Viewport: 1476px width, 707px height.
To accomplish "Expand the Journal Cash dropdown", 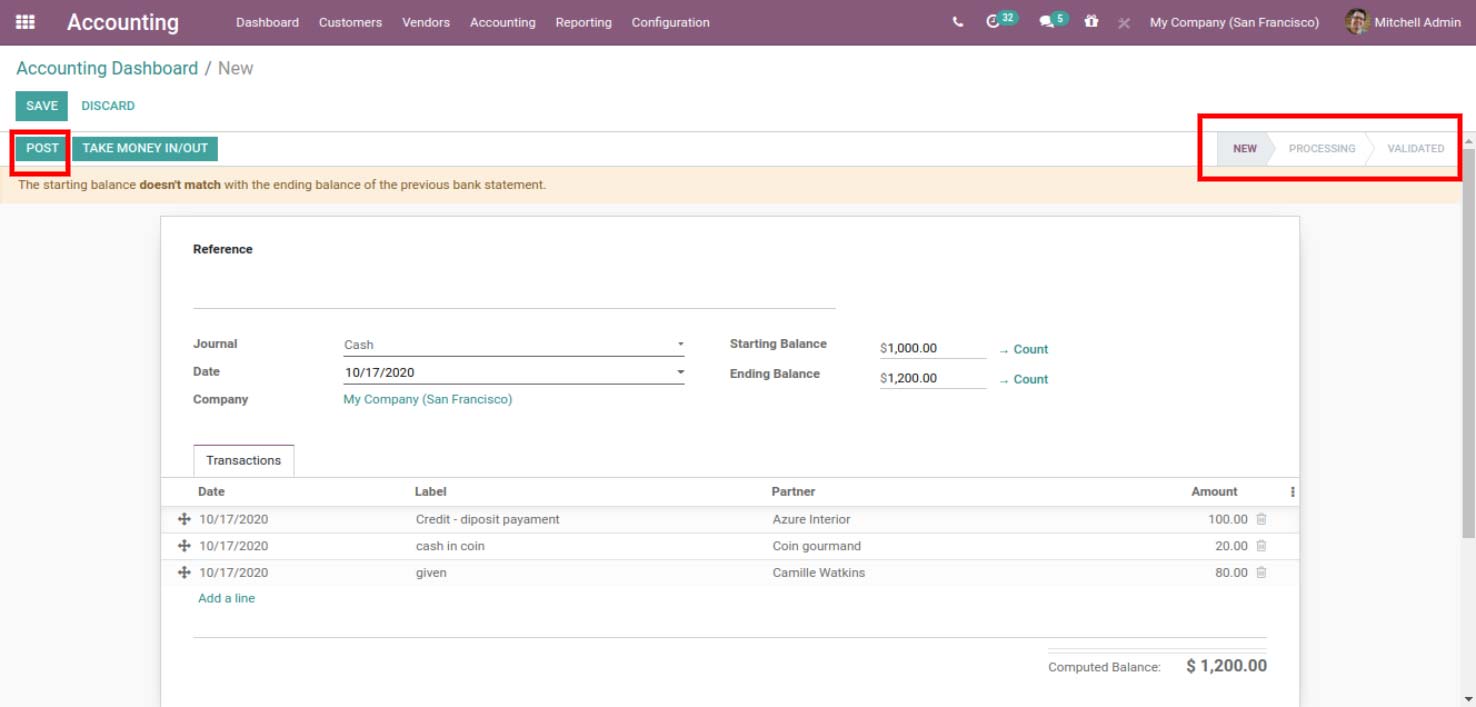I will tap(680, 344).
